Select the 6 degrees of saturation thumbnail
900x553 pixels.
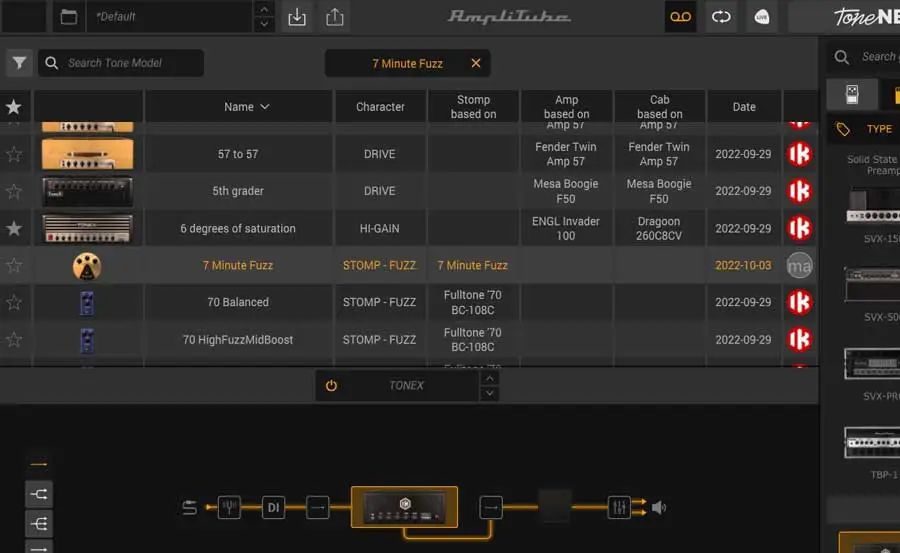87,228
